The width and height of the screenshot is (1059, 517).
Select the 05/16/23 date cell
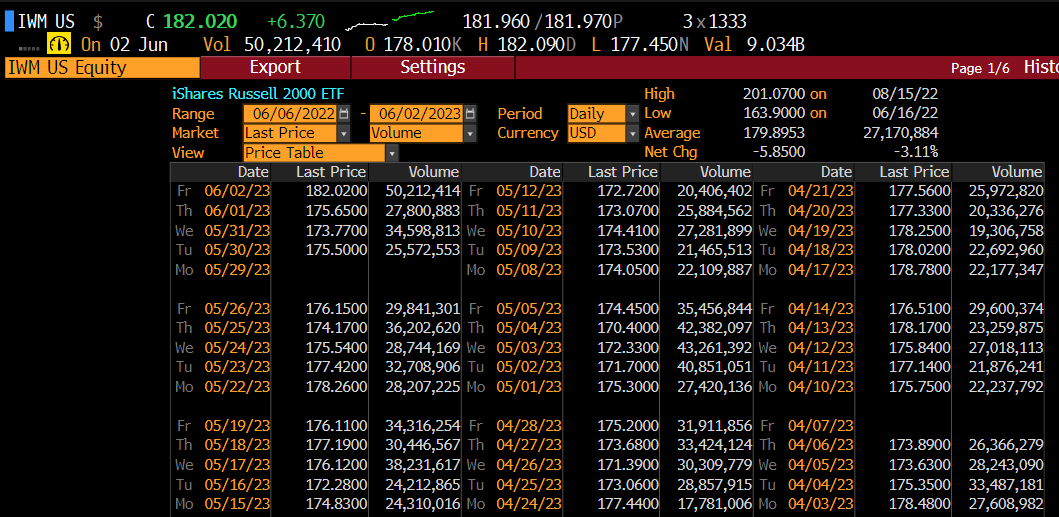click(x=237, y=485)
